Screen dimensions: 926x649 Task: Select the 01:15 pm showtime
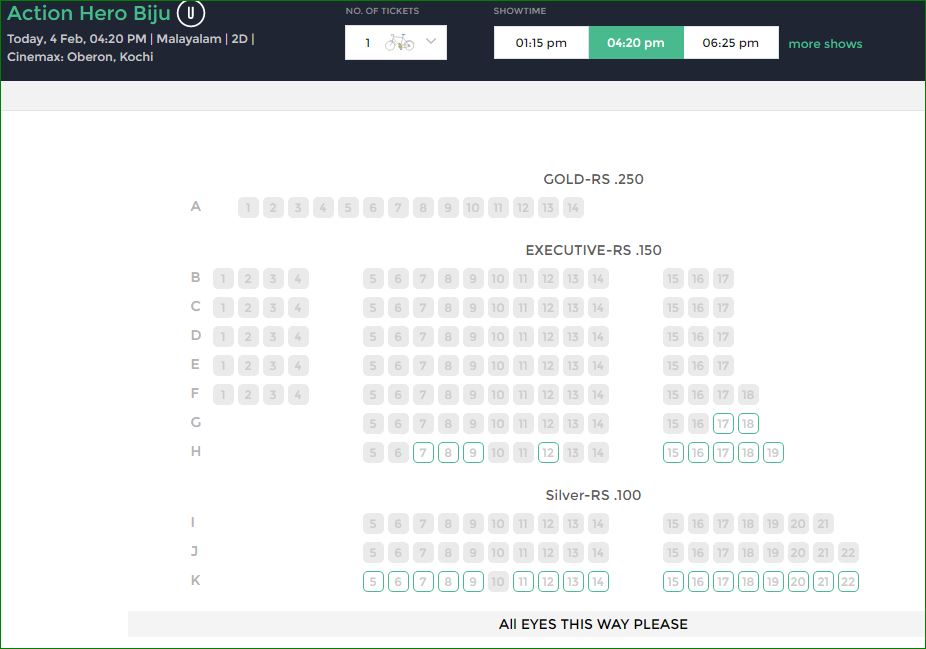[x=541, y=43]
